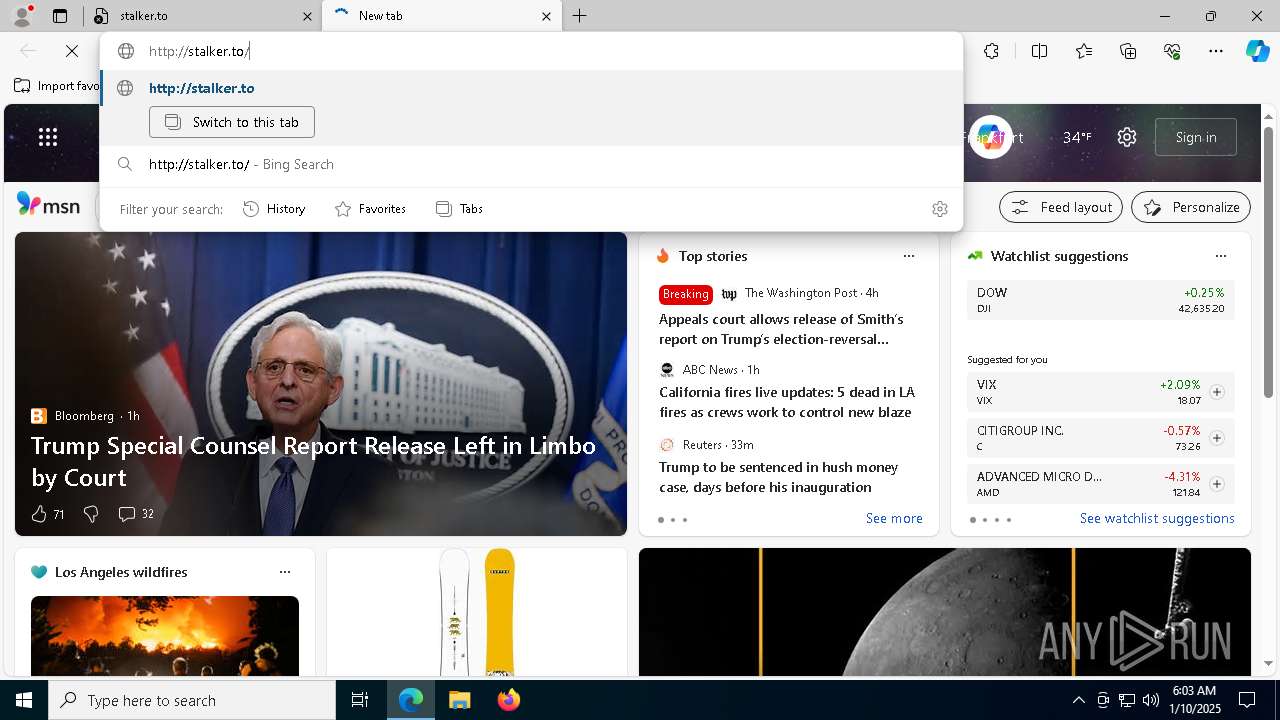This screenshot has height=720, width=1280.
Task: Open the tab actions menu icon
Action: coord(60,16)
